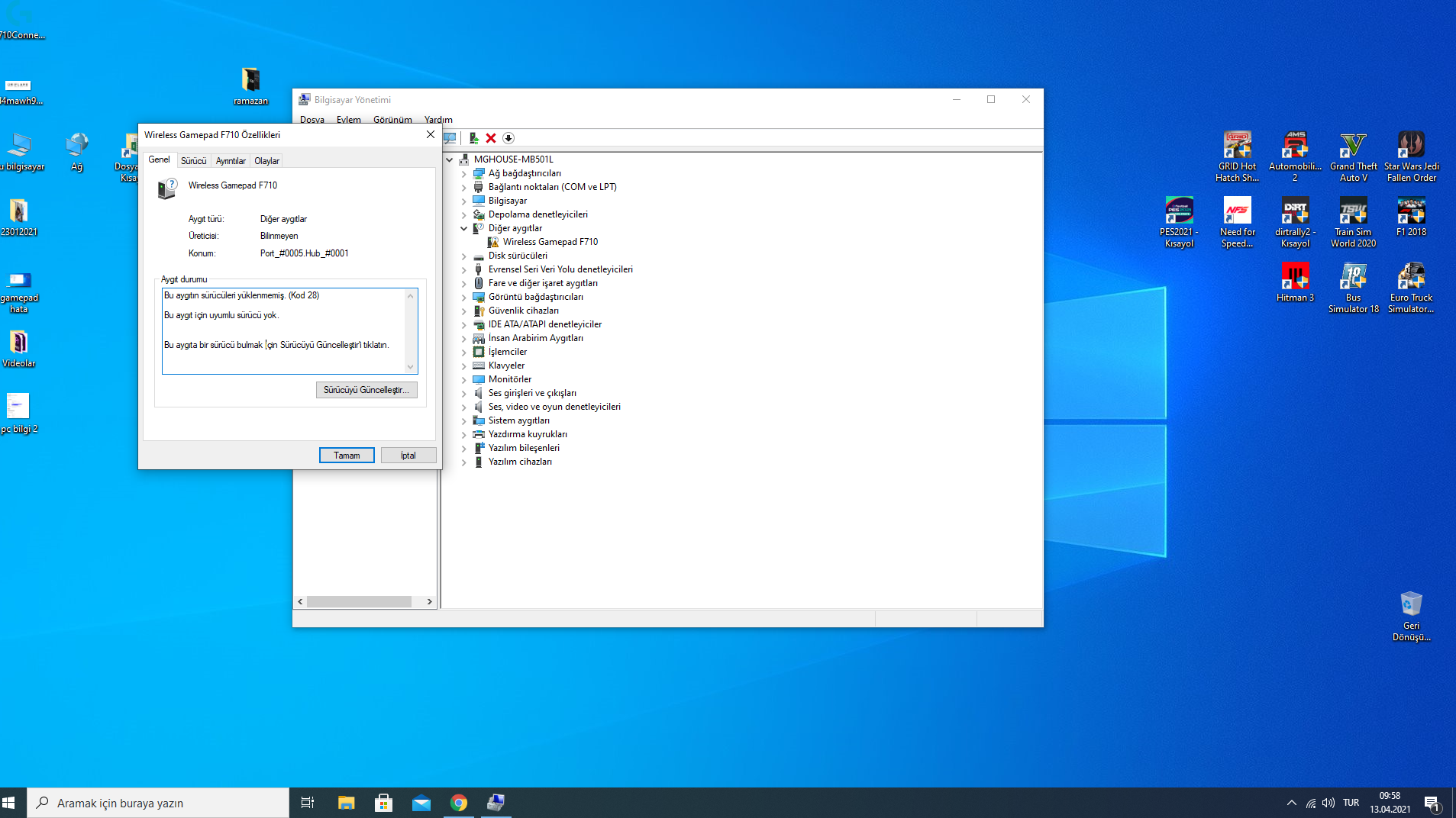Close the Wireless Gamepad F710 properties dialog
1456x818 pixels.
pos(430,134)
